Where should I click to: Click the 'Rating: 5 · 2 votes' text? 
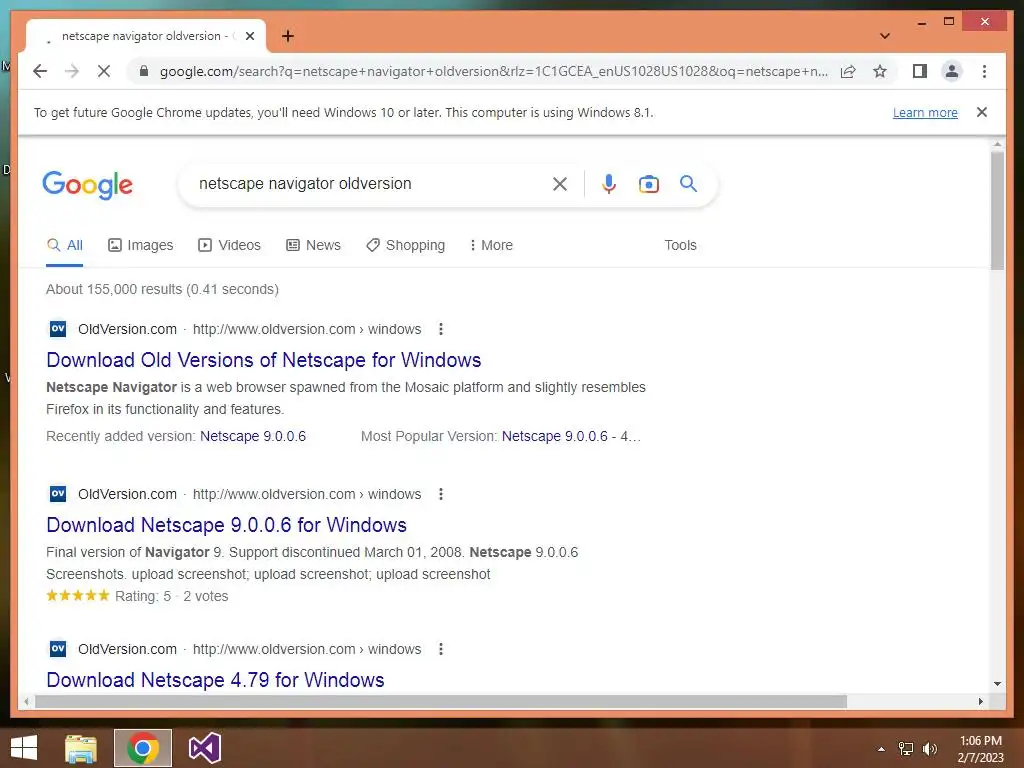pos(171,596)
